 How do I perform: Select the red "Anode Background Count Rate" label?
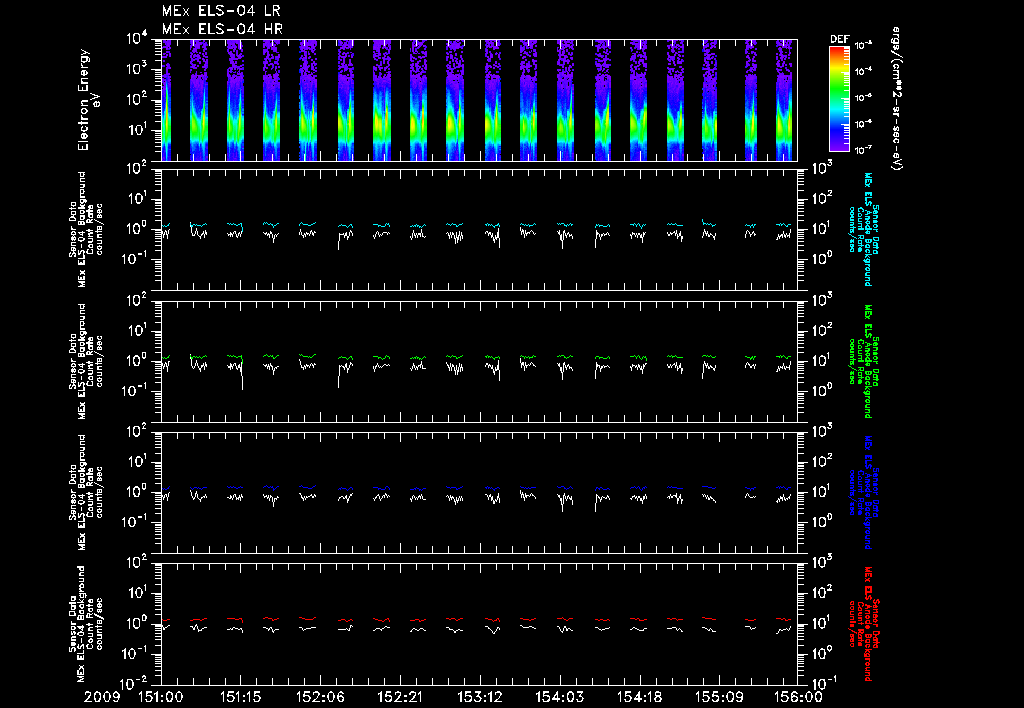tap(864, 624)
